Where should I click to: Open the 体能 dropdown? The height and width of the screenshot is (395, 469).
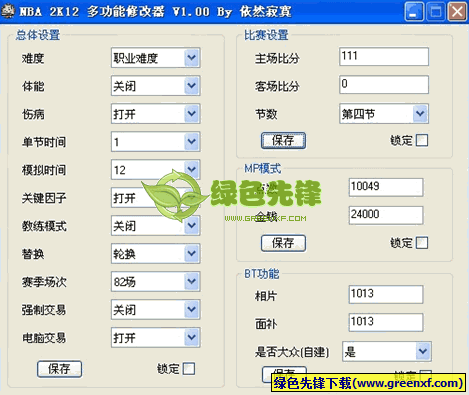click(x=192, y=86)
